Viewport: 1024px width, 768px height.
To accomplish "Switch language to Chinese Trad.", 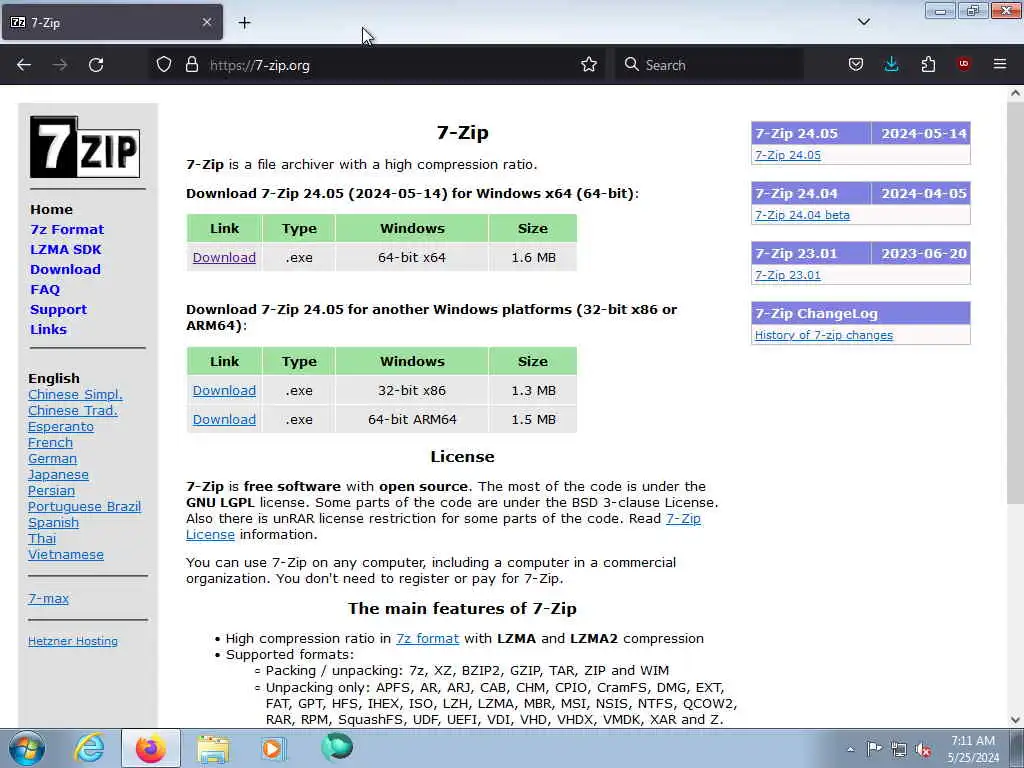I will click(72, 411).
